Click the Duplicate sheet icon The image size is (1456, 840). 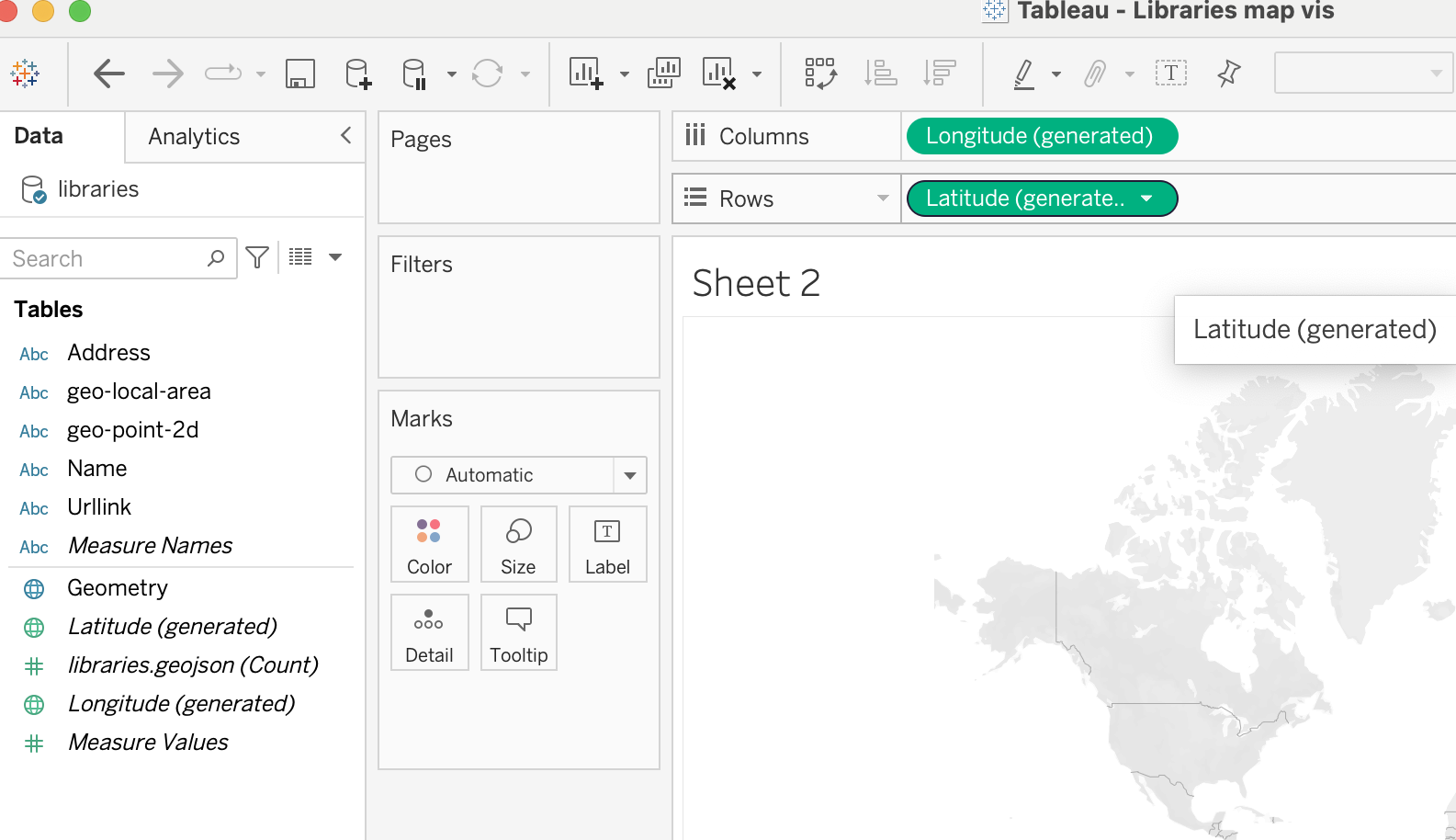(663, 74)
